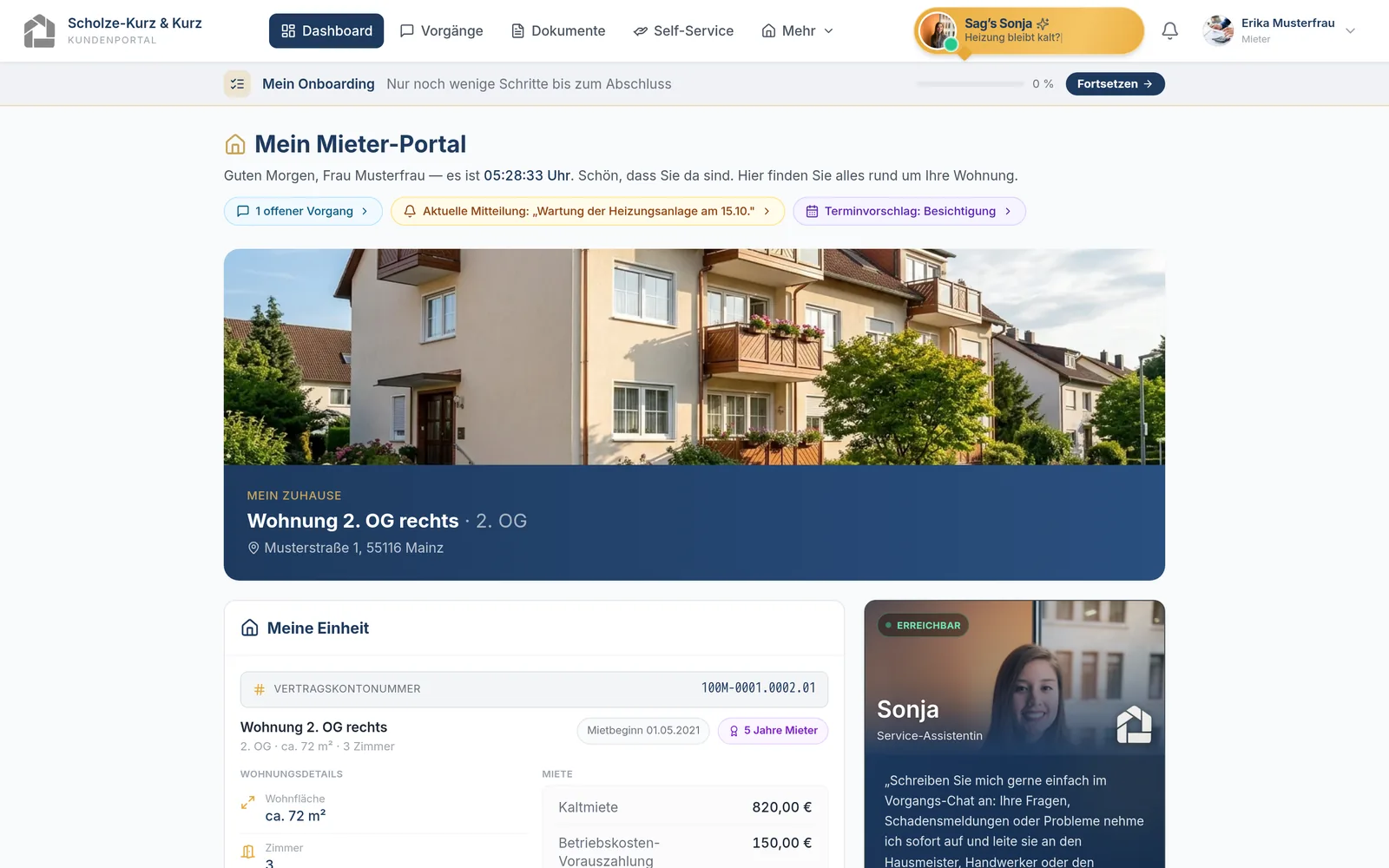Click the contract number 100M-0001.0002.01

pos(759,688)
